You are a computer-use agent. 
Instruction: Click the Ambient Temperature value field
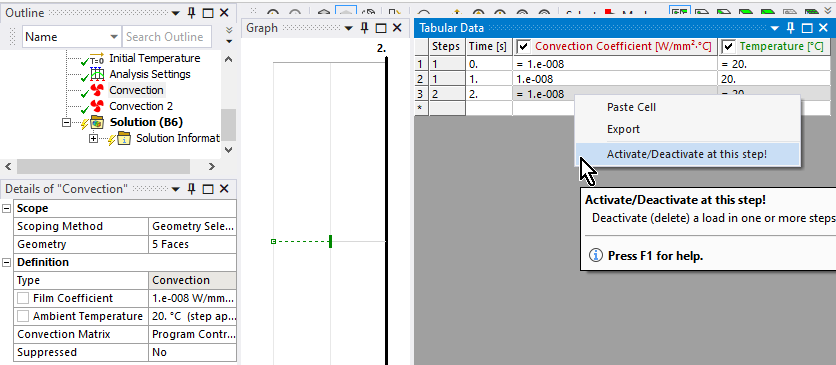[x=192, y=317]
